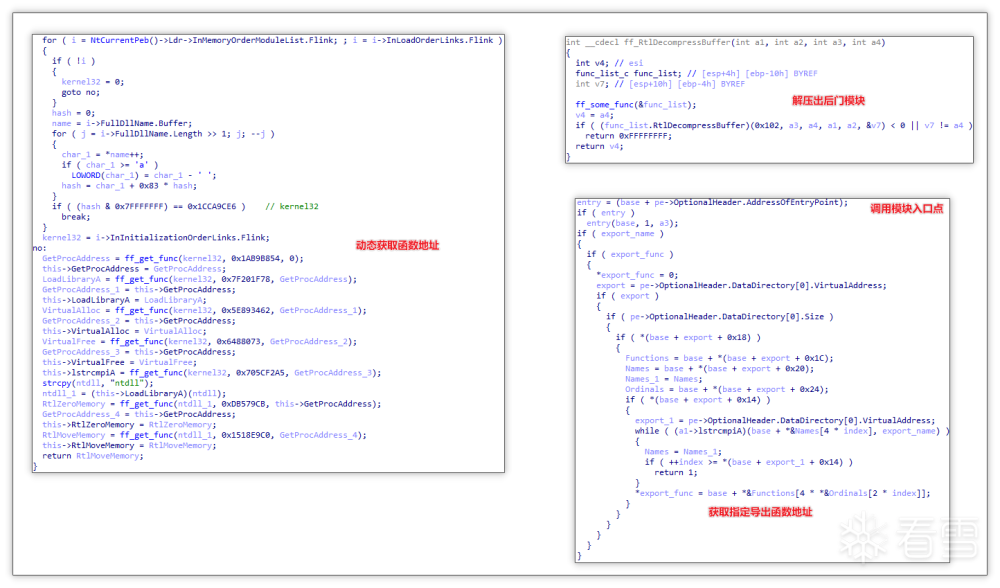Click the 'return v4;' line

[599, 146]
